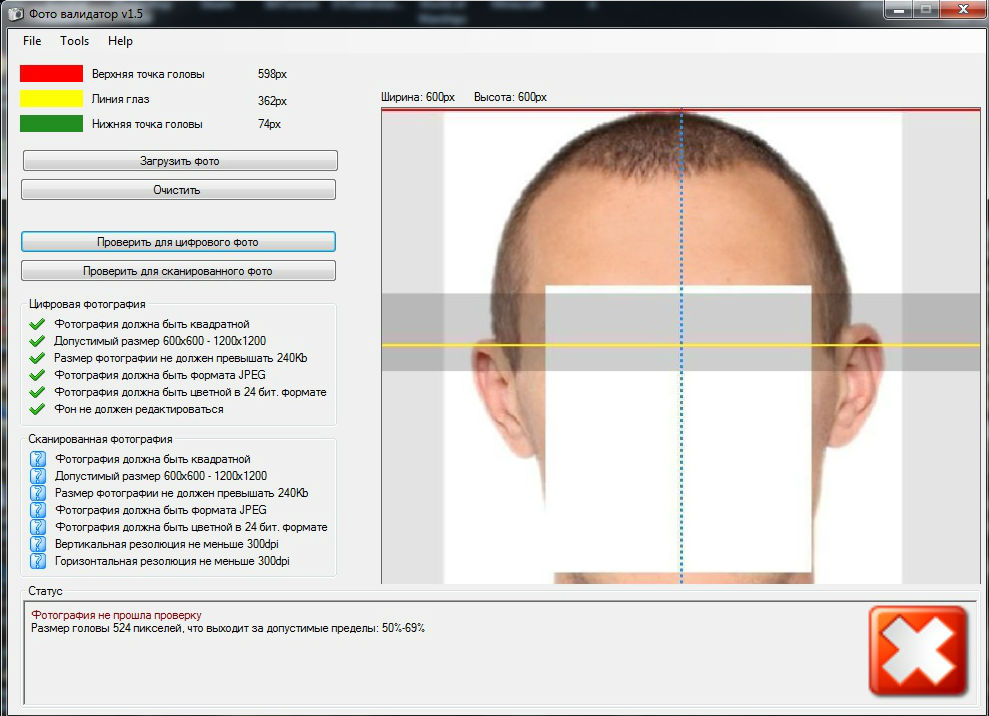Click the 'Верхняя точка головы' label
Image resolution: width=989 pixels, height=716 pixels.
(x=148, y=74)
